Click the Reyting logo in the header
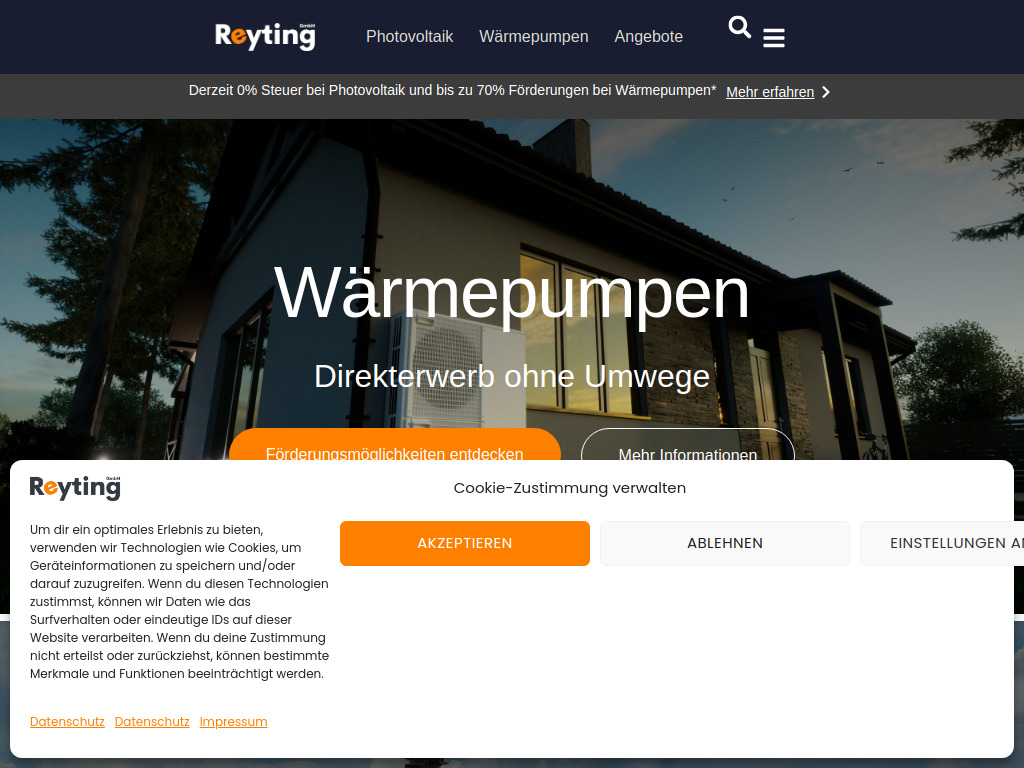Image resolution: width=1024 pixels, height=768 pixels. click(x=264, y=36)
